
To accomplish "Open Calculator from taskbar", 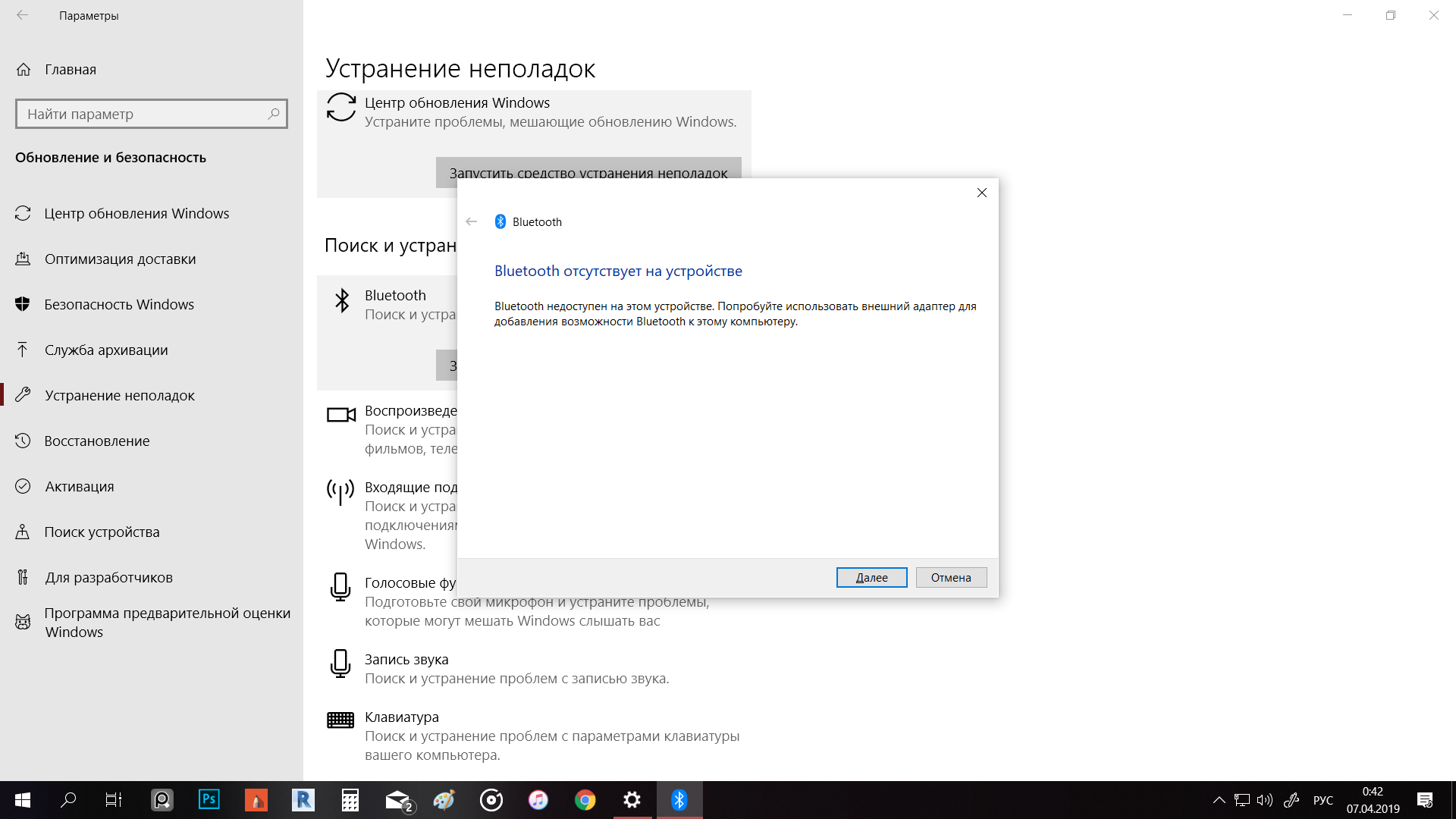I will (350, 800).
